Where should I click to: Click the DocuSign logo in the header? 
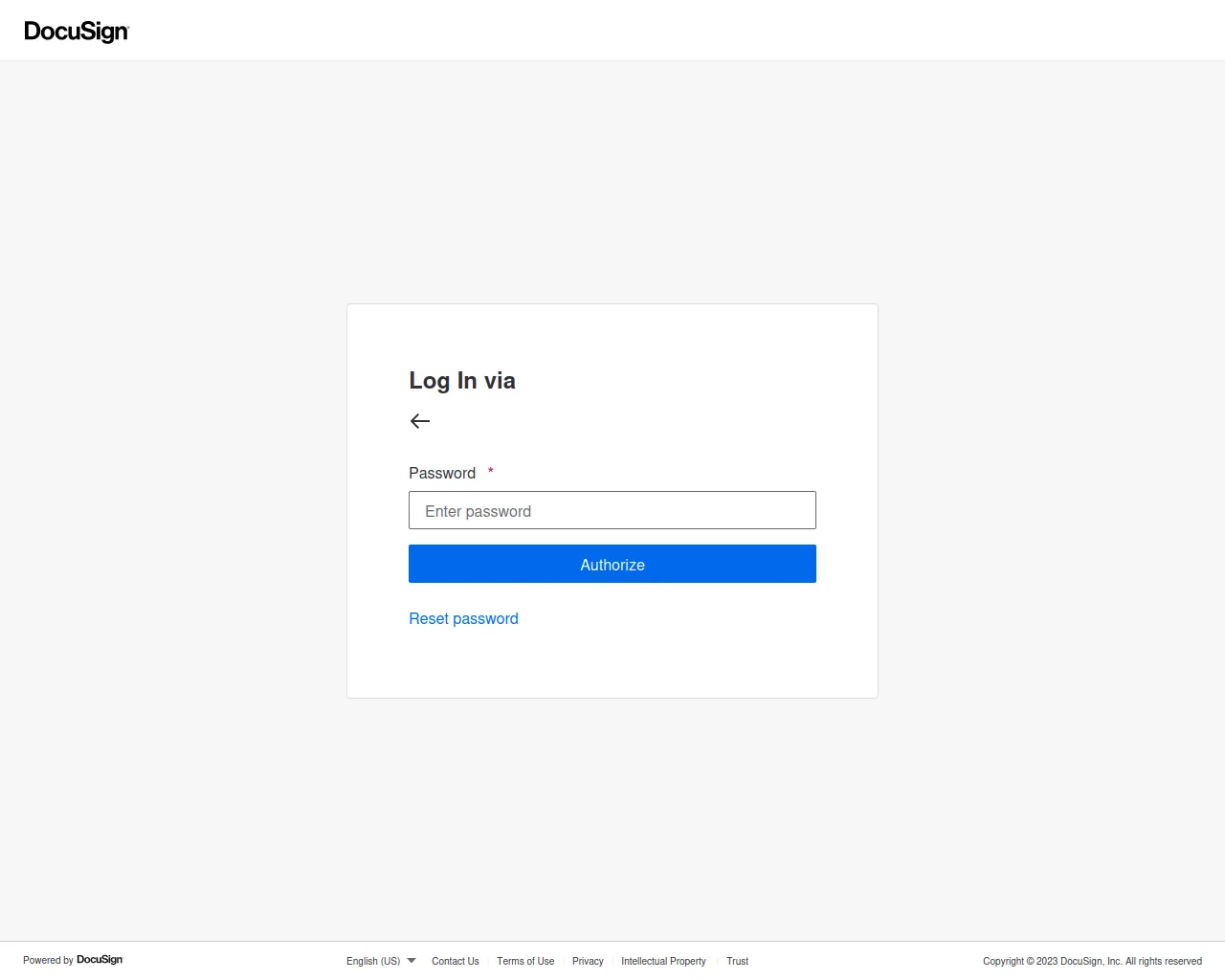[76, 32]
